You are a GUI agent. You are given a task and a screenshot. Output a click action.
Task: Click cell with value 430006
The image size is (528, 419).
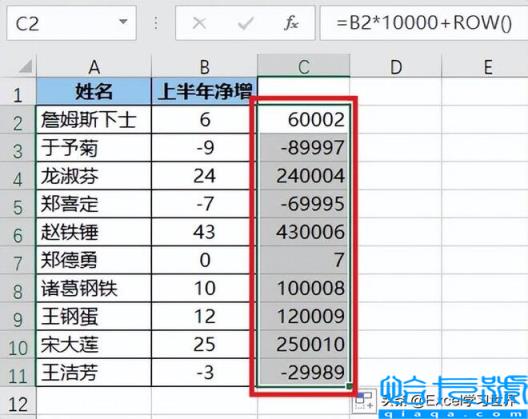click(x=303, y=232)
